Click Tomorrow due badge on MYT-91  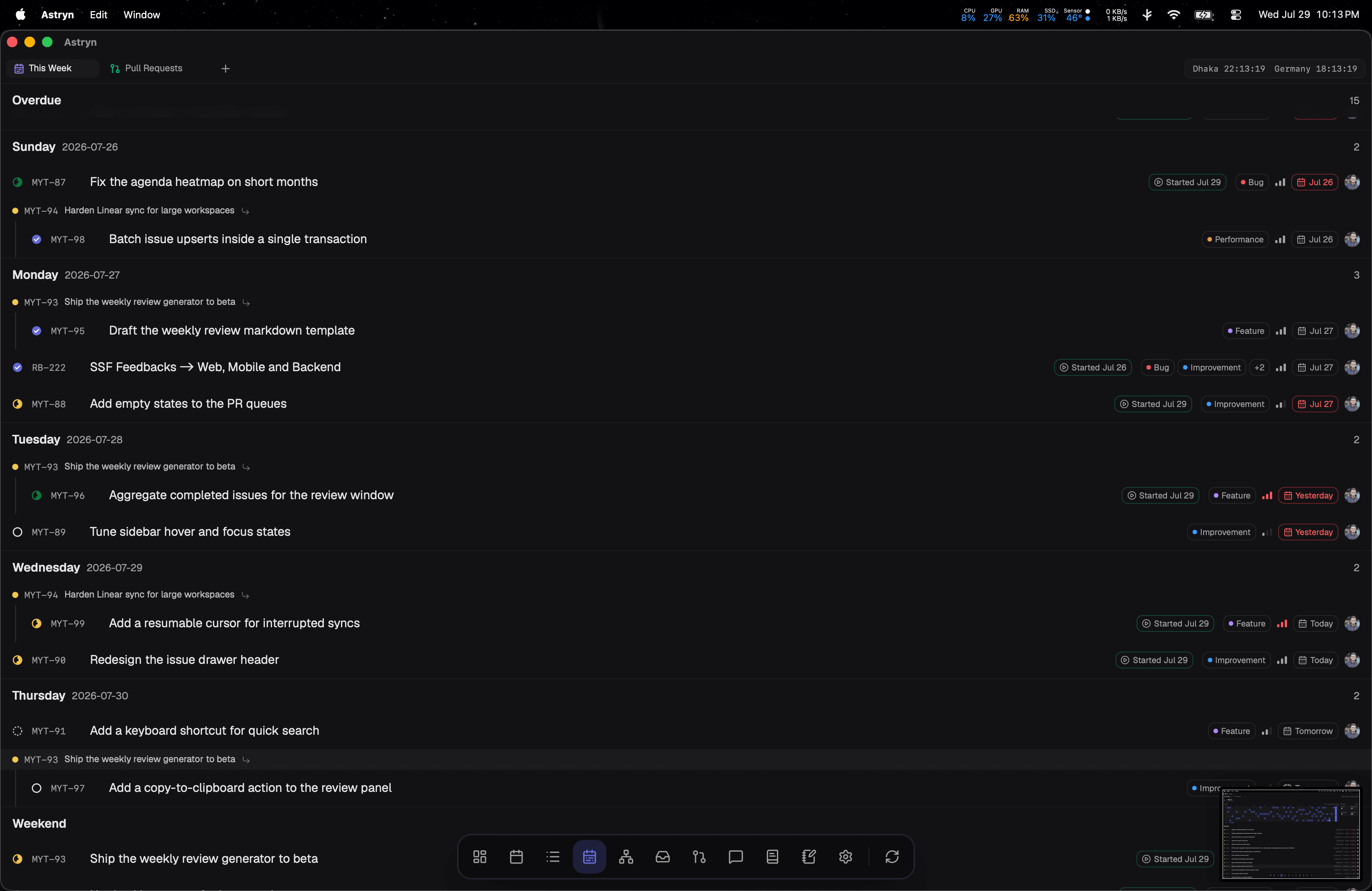1308,731
